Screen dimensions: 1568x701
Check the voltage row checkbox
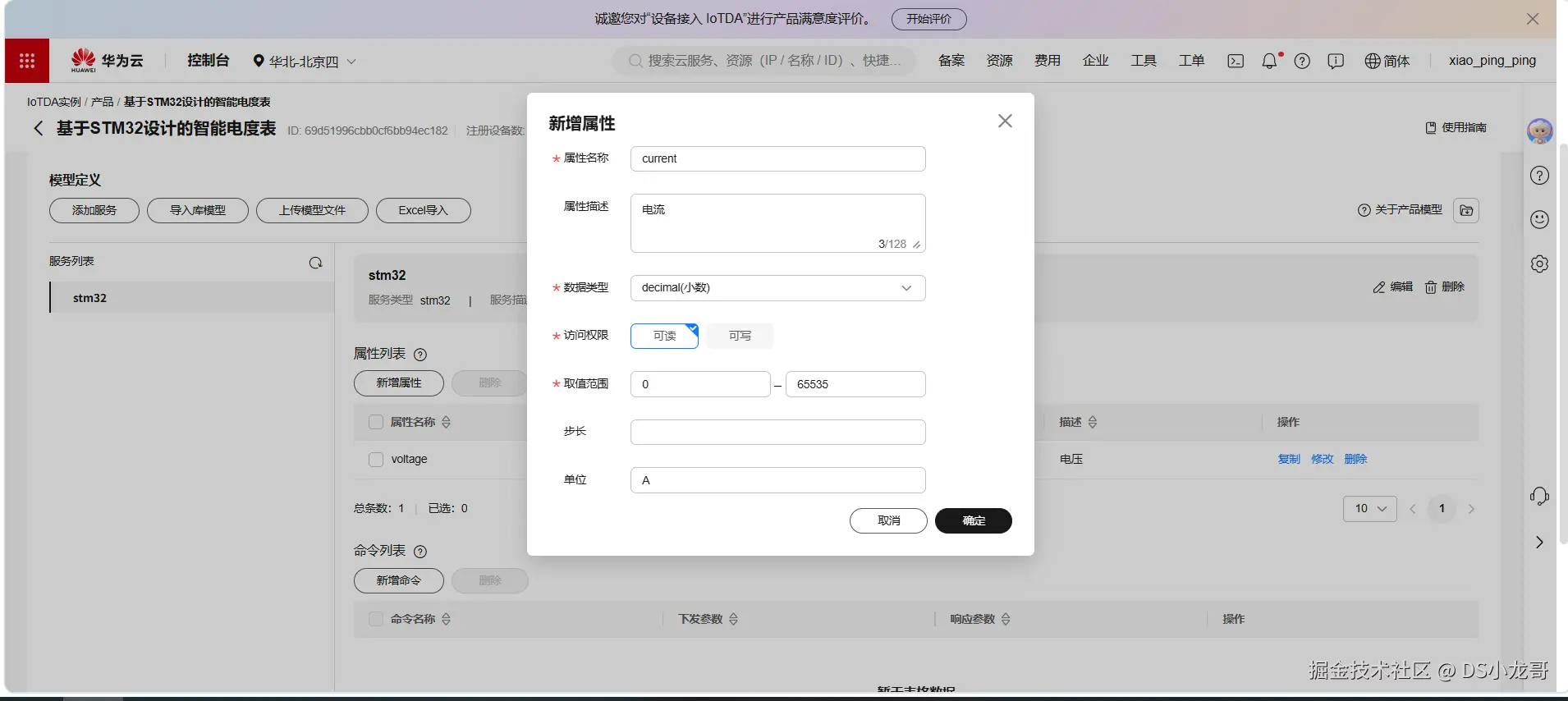376,460
